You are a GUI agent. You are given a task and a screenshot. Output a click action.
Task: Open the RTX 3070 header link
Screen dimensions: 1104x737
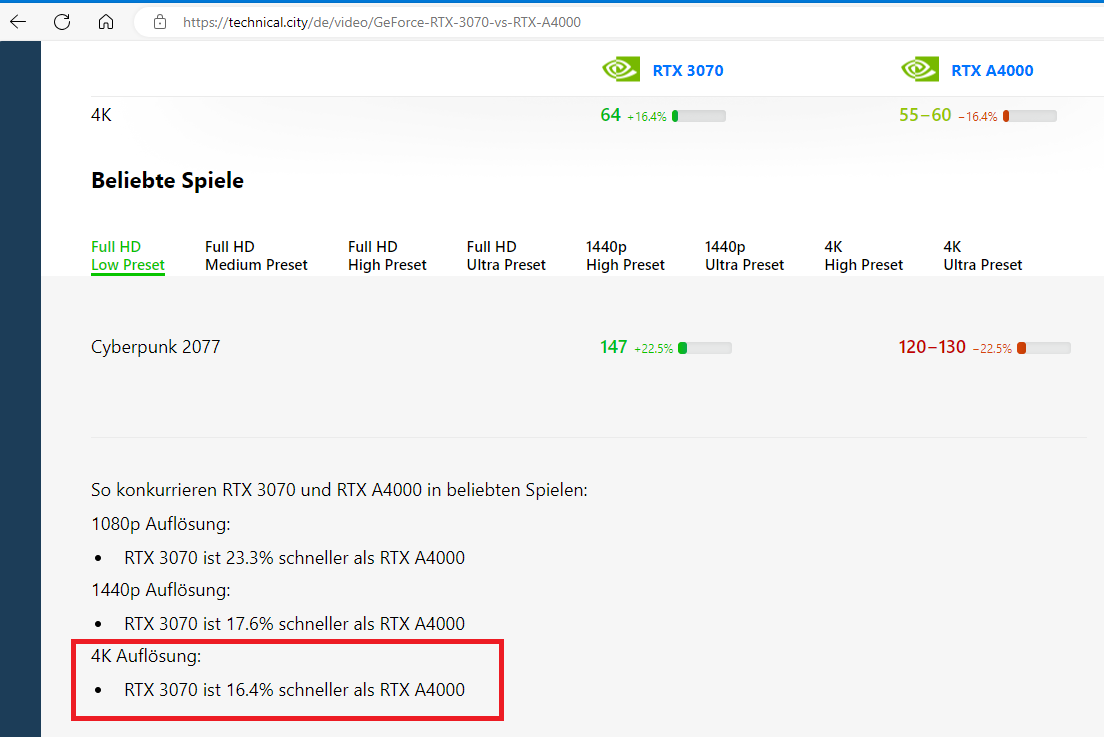688,70
